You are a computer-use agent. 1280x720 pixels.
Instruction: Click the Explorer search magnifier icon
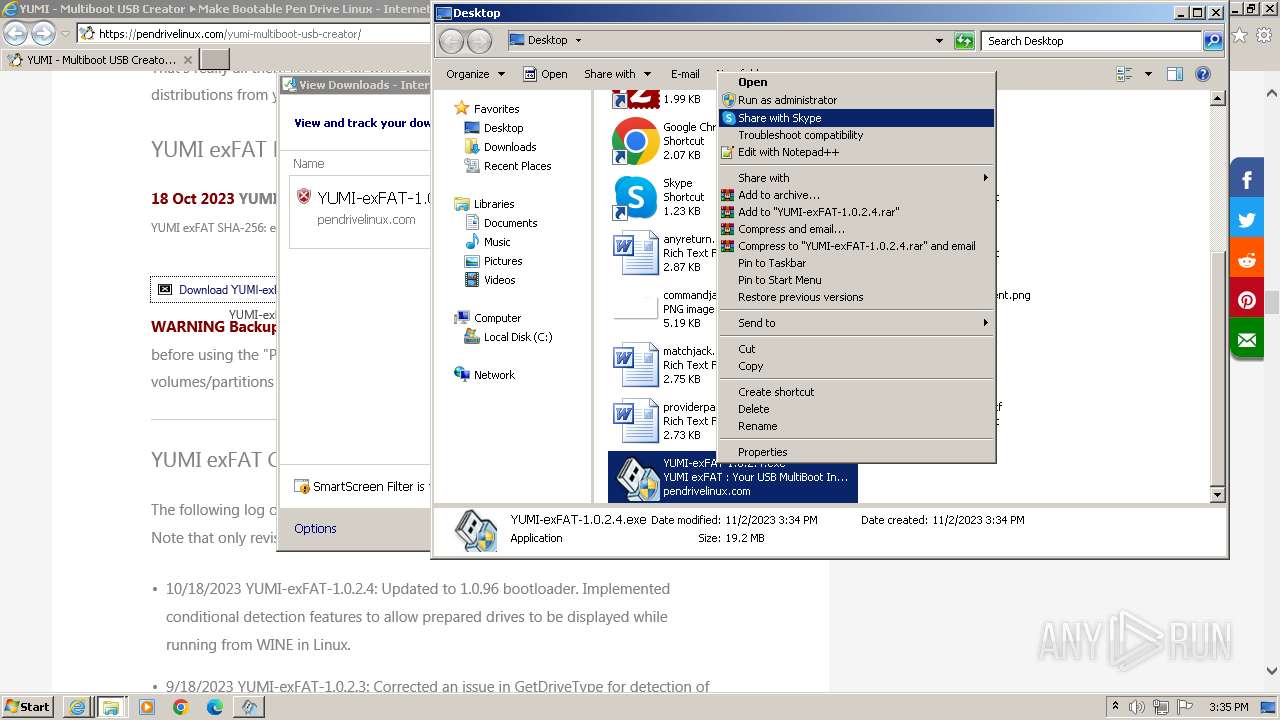pyautogui.click(x=1213, y=41)
